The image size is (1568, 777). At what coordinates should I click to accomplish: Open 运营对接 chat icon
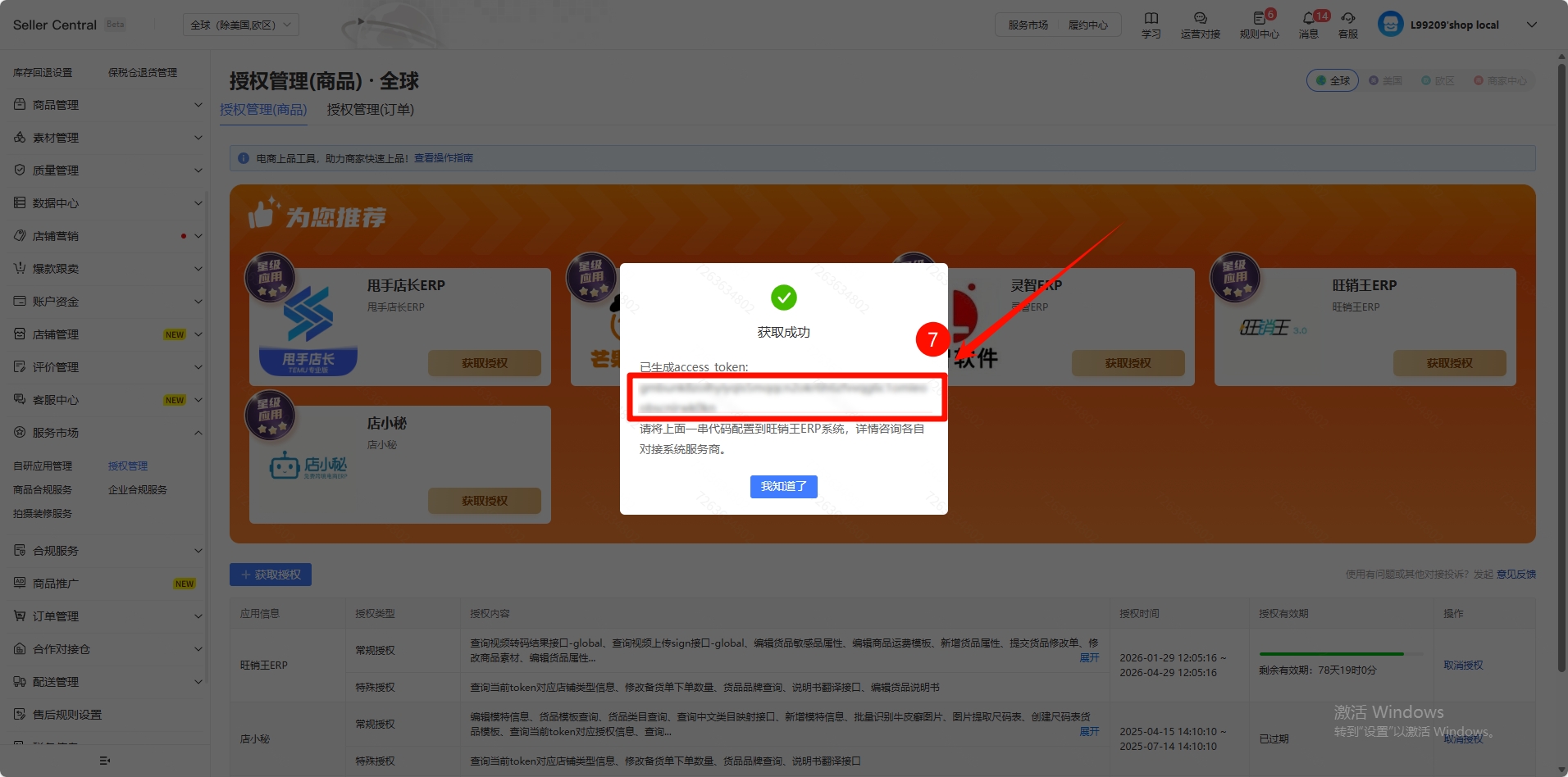click(x=1200, y=18)
